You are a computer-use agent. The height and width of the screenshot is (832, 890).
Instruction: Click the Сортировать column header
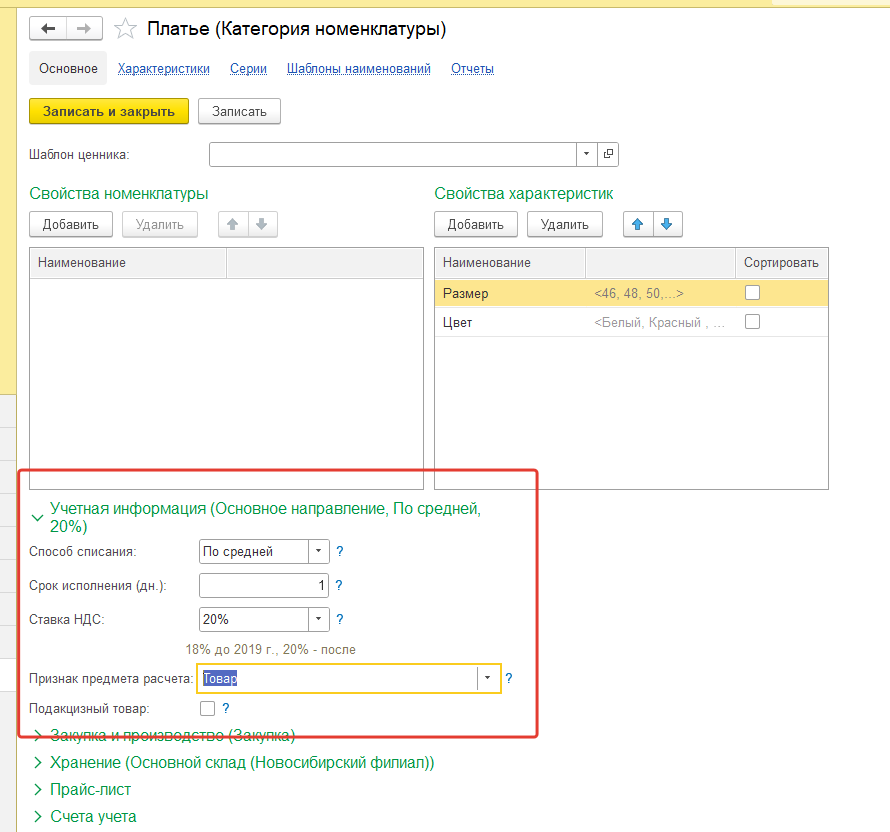[x=782, y=263]
